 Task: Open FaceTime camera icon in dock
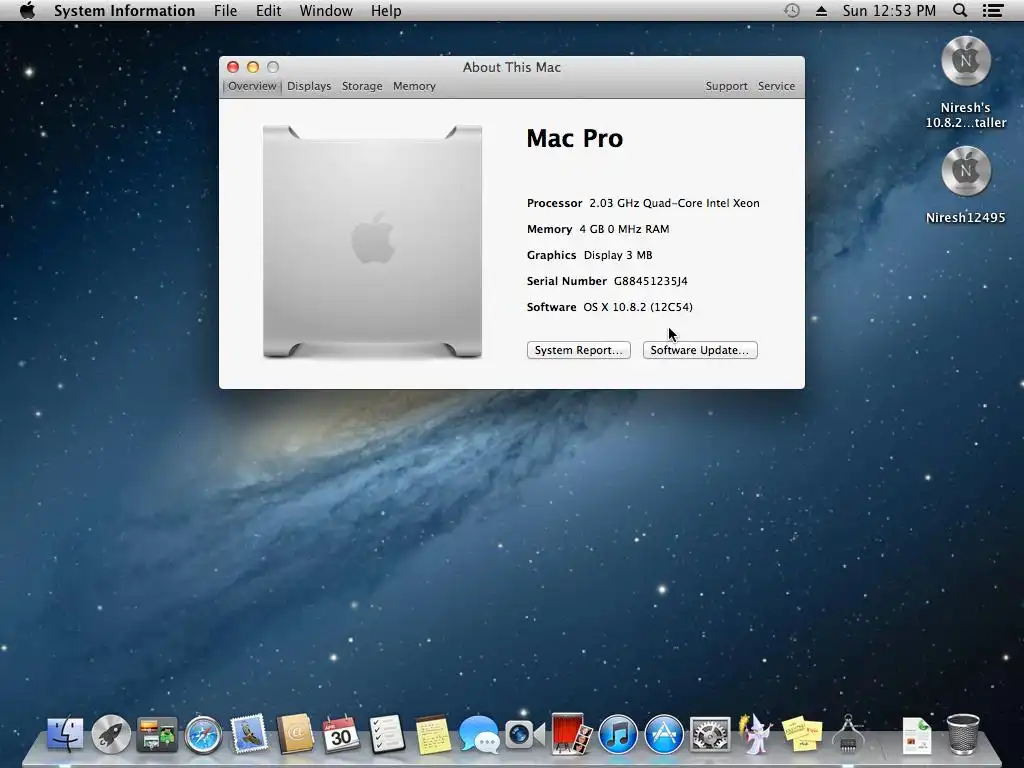coord(524,734)
